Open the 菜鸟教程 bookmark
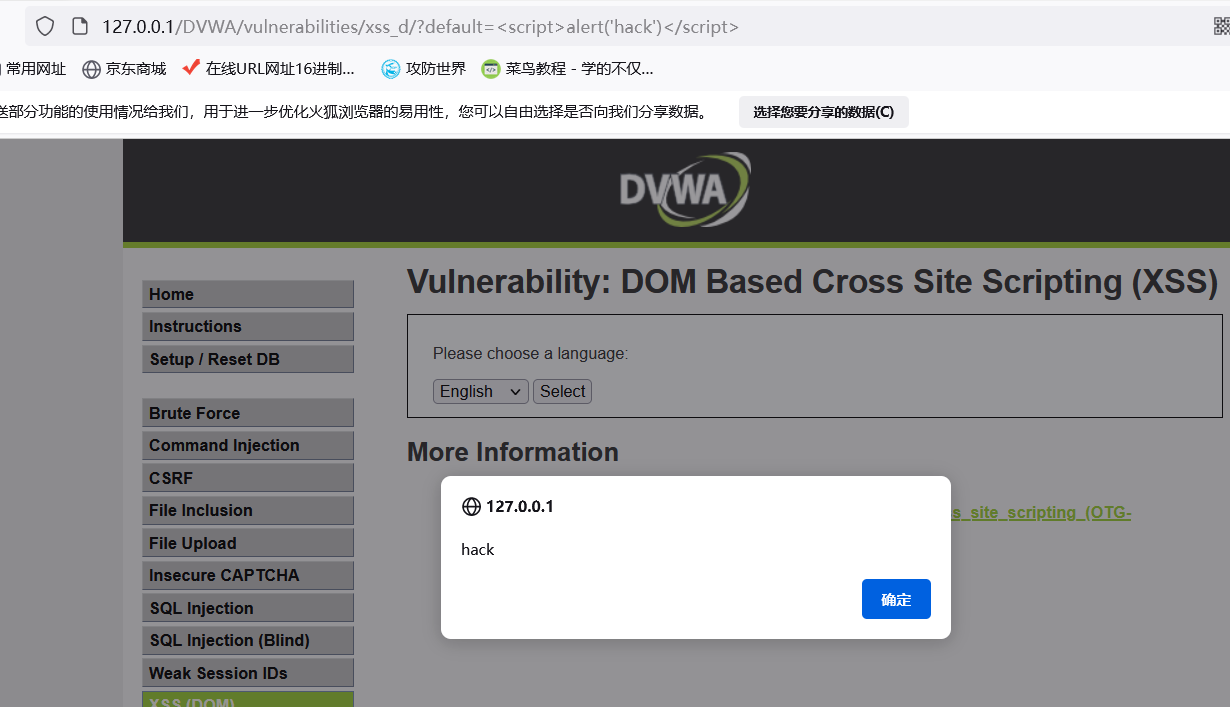Screen dimensions: 1230x707 (x=567, y=69)
